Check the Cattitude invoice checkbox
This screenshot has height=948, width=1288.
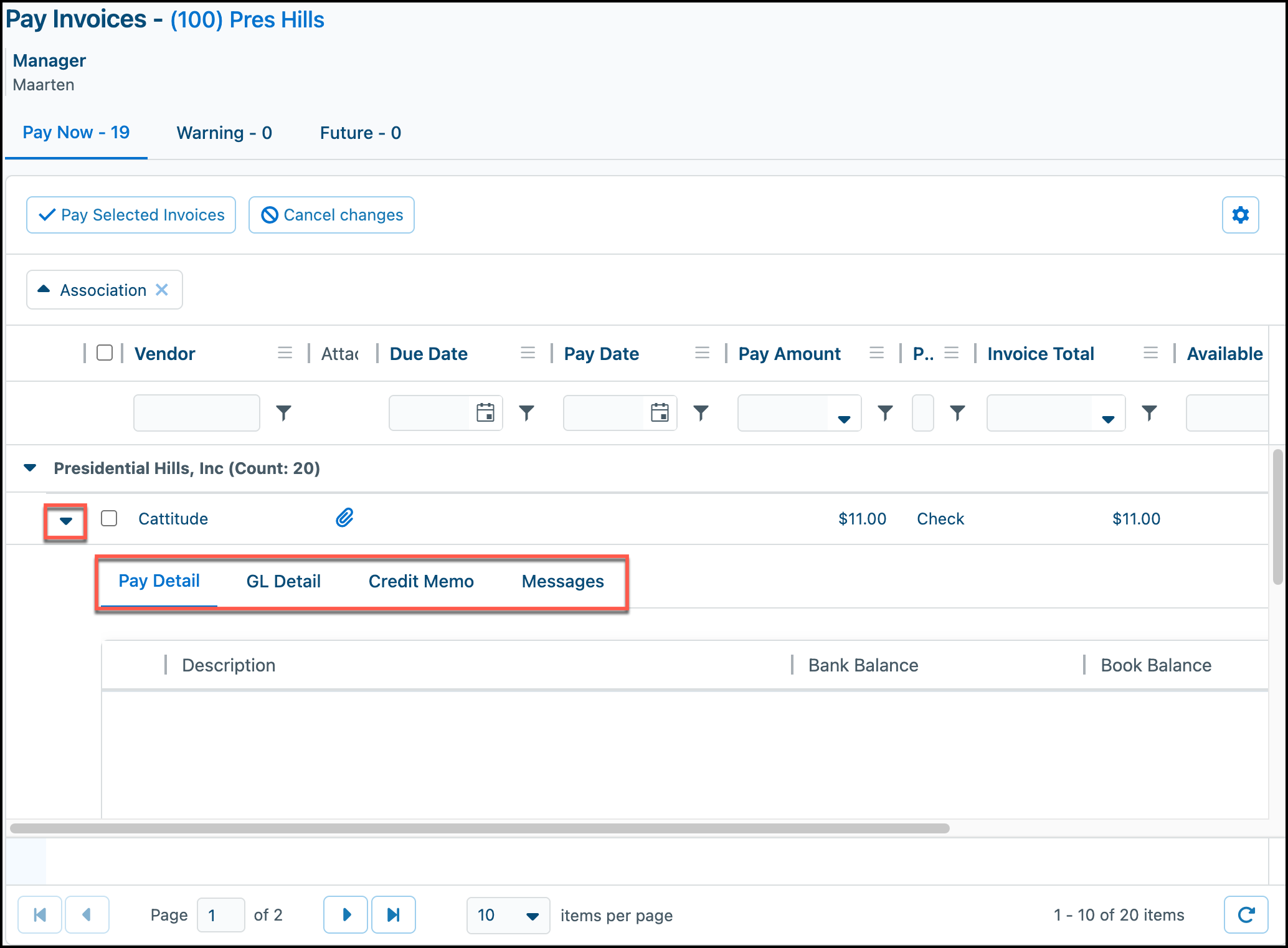point(109,518)
